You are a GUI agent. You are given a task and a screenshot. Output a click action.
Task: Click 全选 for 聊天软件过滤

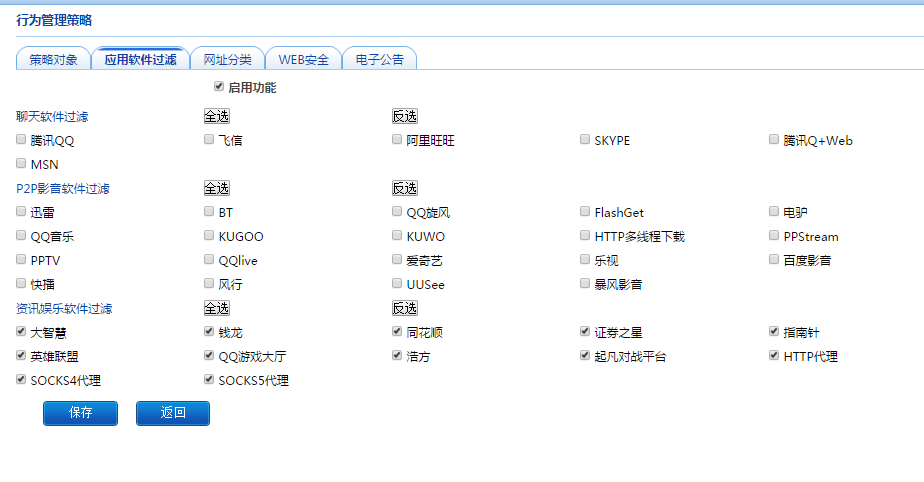(x=216, y=116)
